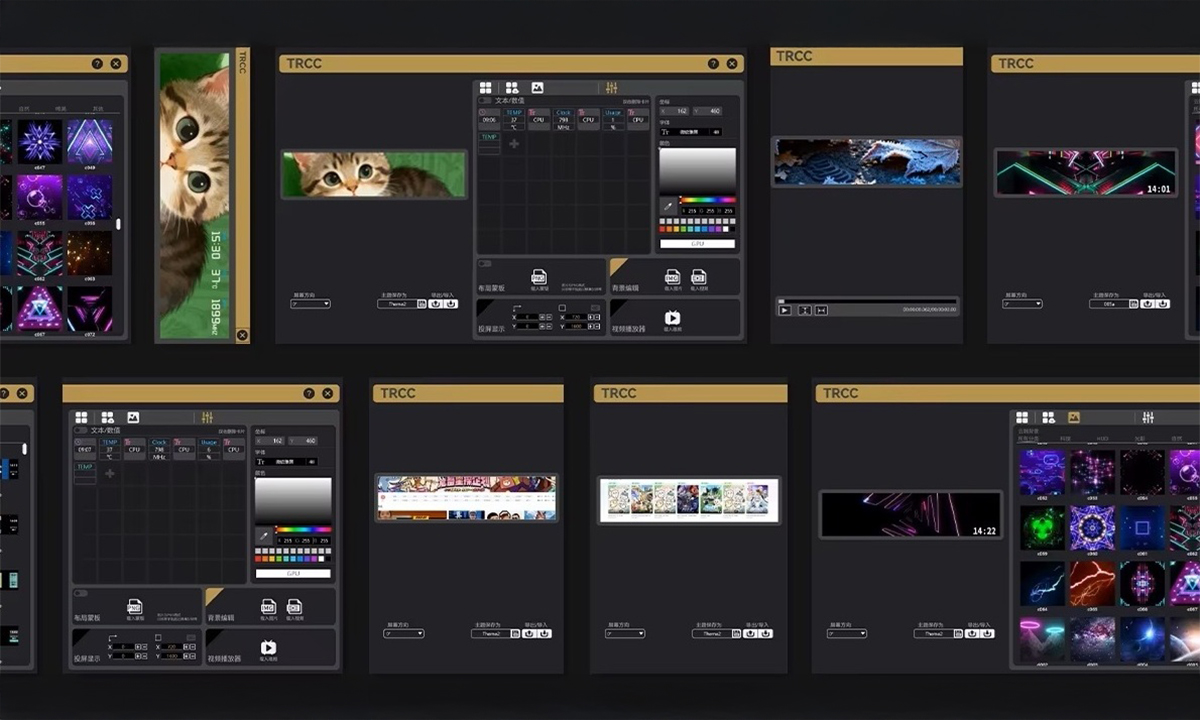Click the PNG mask import icon beside 布局蒙板 in bottom panel
Image resolution: width=1200 pixels, height=720 pixels.
135,607
